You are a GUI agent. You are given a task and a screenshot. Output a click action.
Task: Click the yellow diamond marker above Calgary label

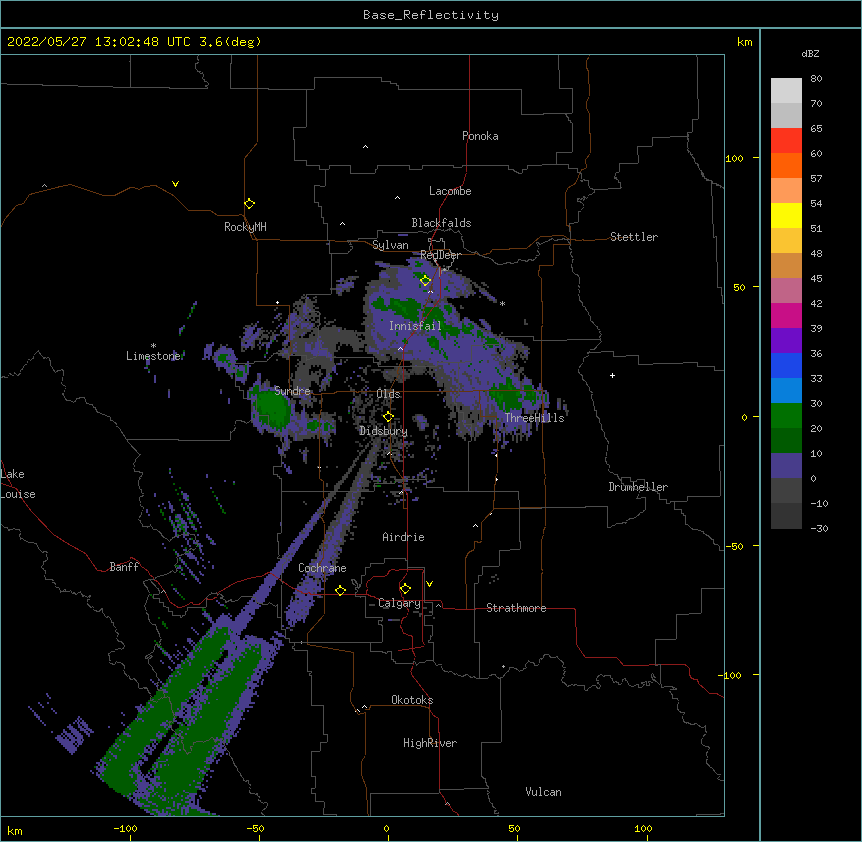coord(405,589)
